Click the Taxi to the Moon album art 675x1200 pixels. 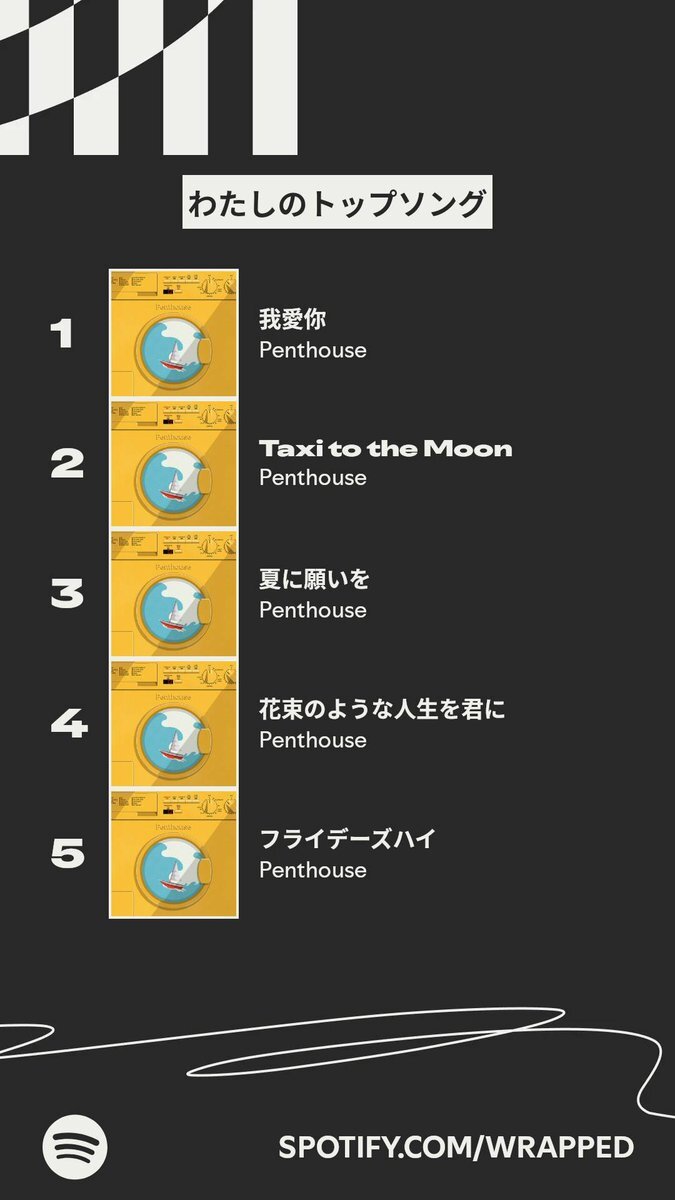(173, 464)
